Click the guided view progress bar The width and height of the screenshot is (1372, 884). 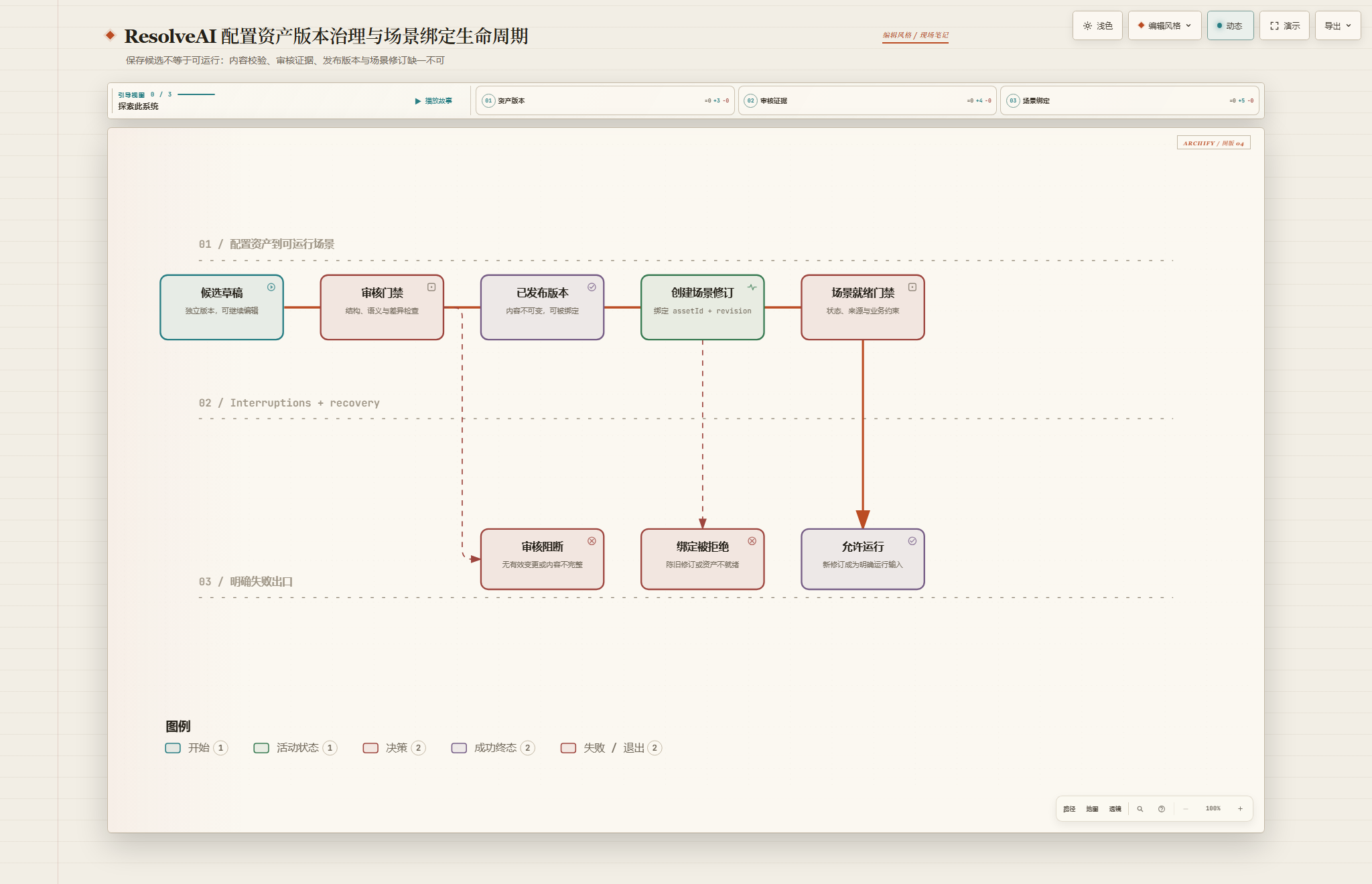(196, 94)
